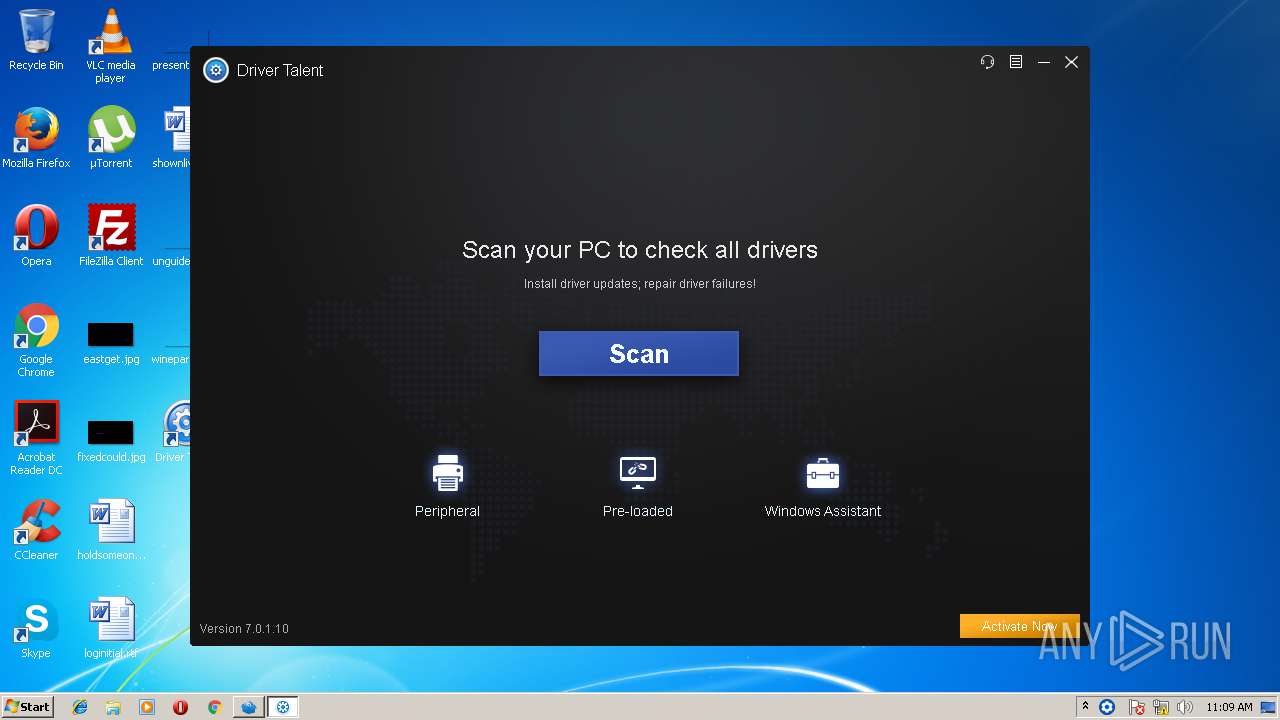Show hidden system tray icons
This screenshot has height=720, width=1280.
[1085, 707]
